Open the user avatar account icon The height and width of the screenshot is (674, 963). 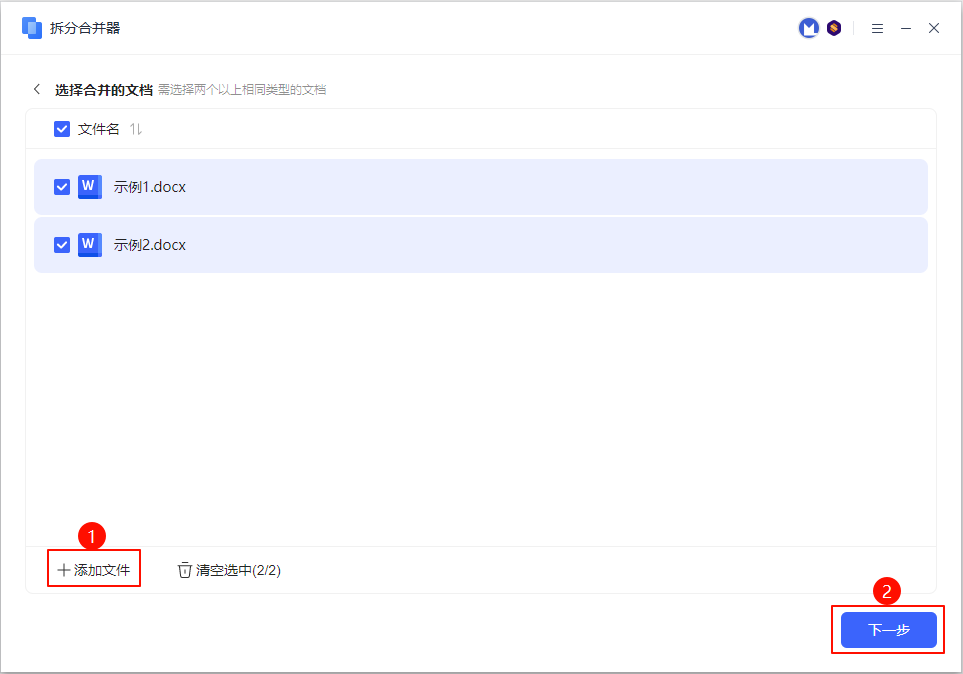tap(808, 28)
